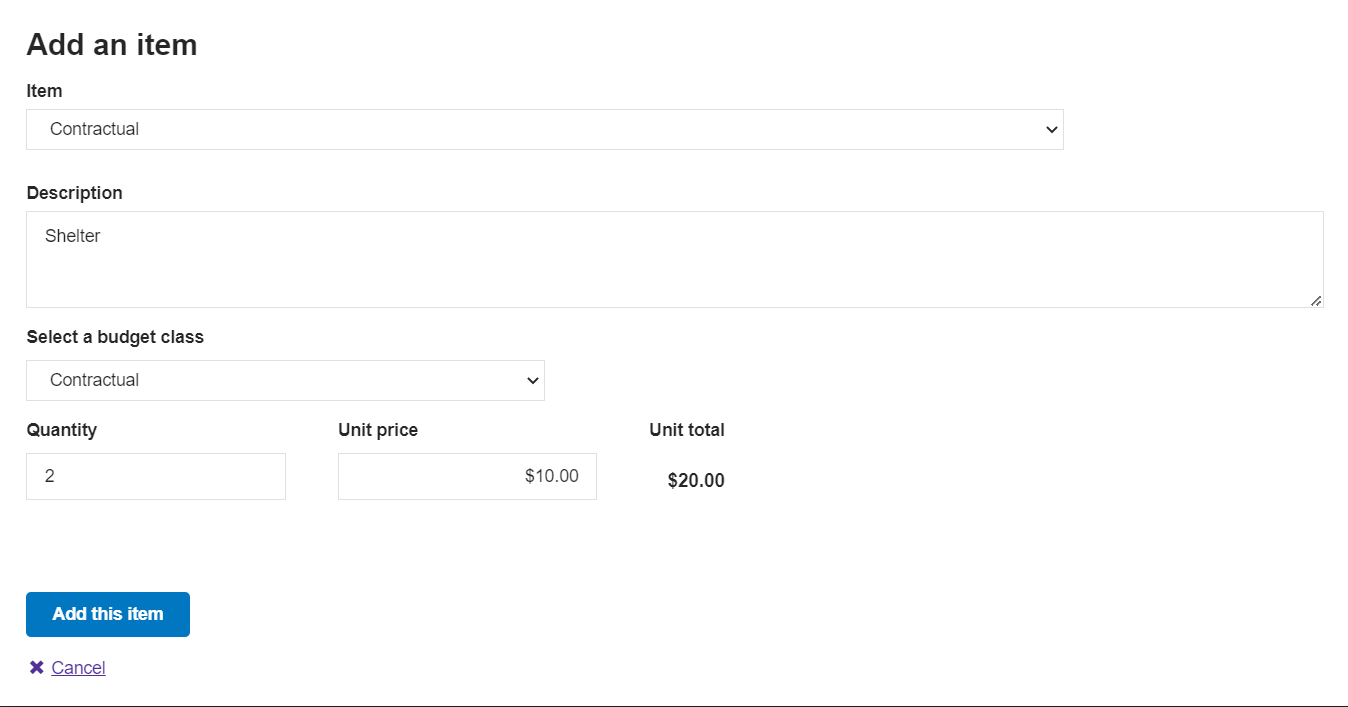Click the Description box resize handle
Viewport: 1348px width, 707px height.
1316,300
